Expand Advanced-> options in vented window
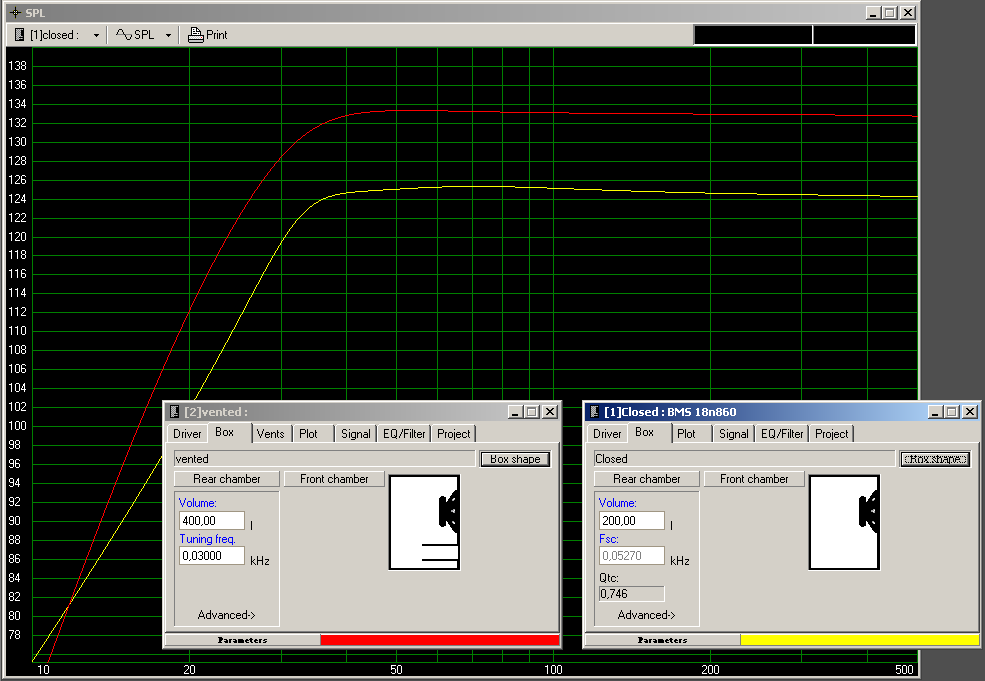Viewport: 985px width, 681px height. (x=226, y=615)
